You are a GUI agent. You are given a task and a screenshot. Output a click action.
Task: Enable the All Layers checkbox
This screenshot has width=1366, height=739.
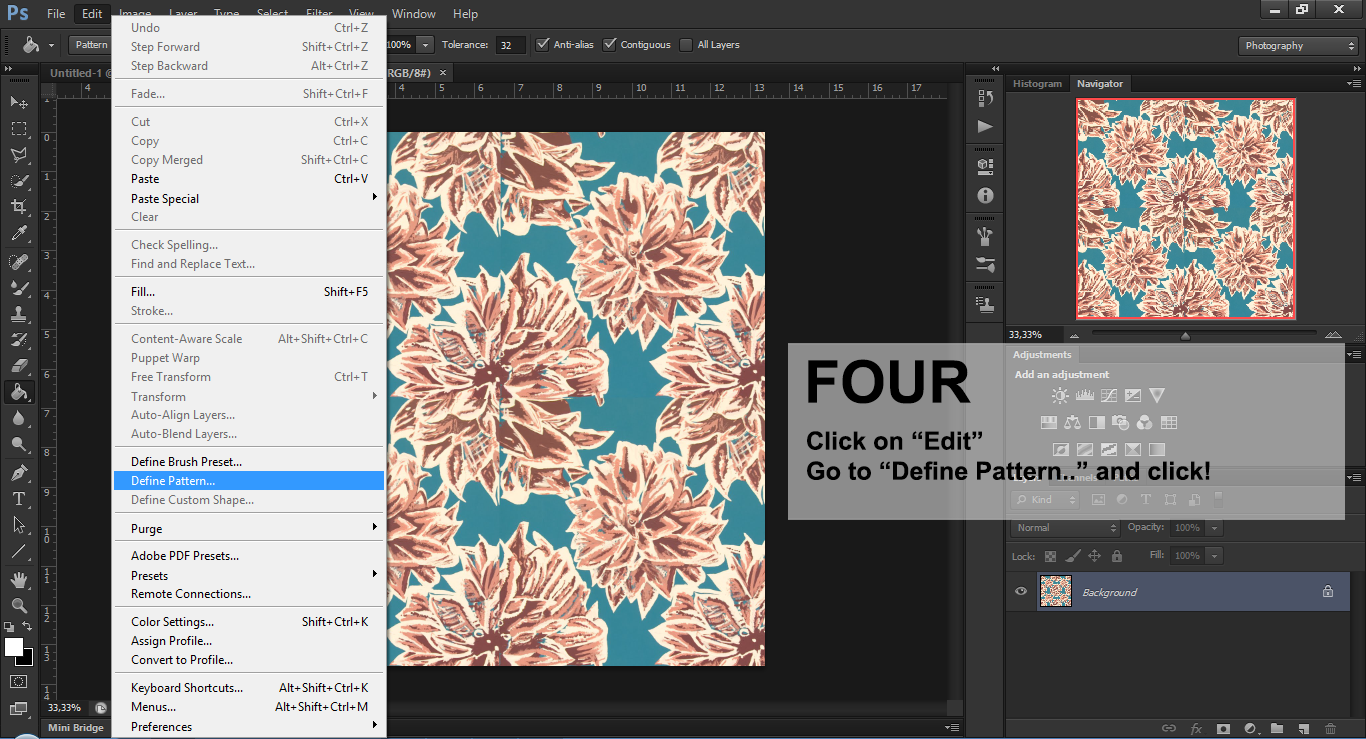686,44
